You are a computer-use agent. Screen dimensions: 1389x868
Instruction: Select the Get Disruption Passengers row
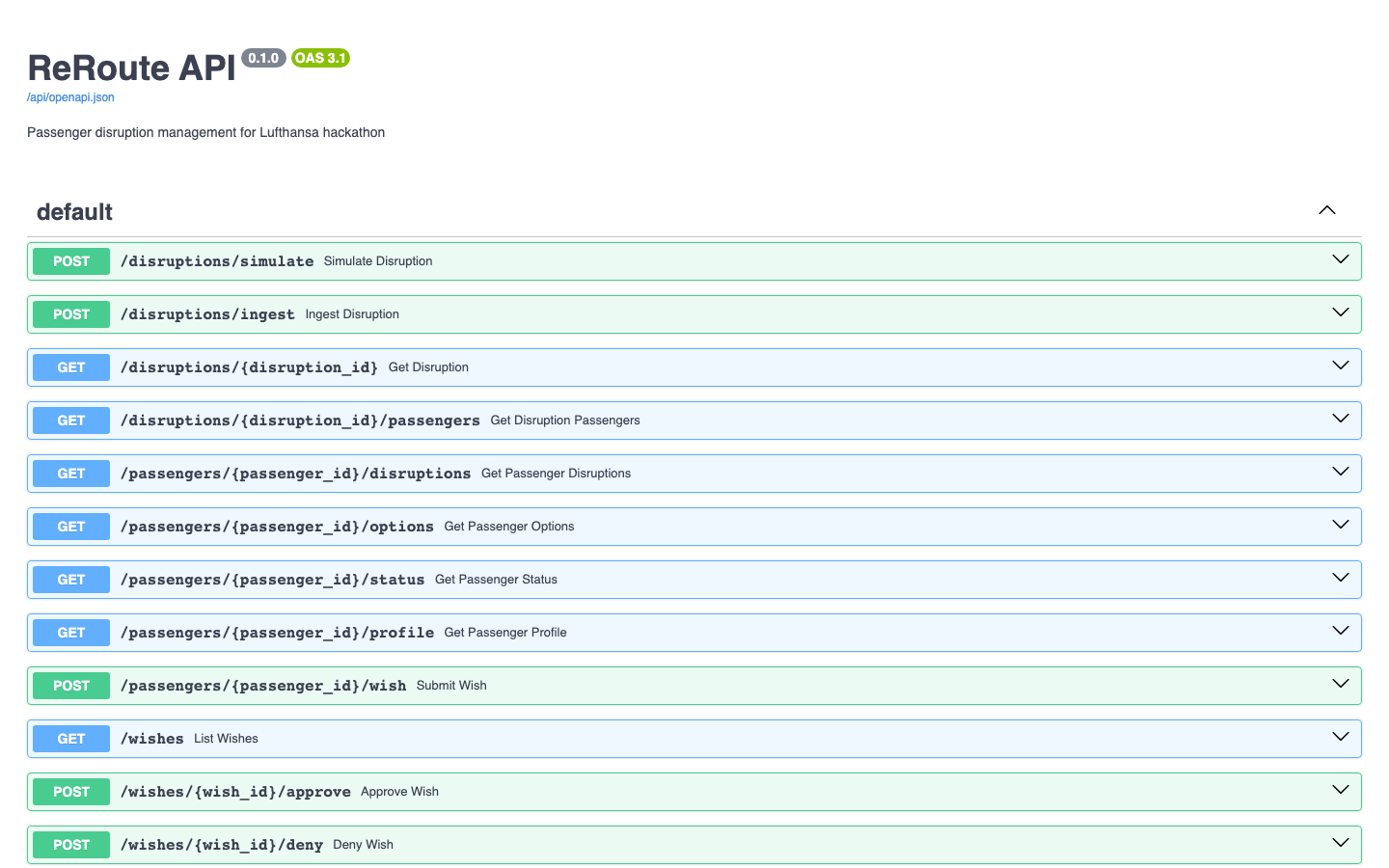tap(675, 420)
